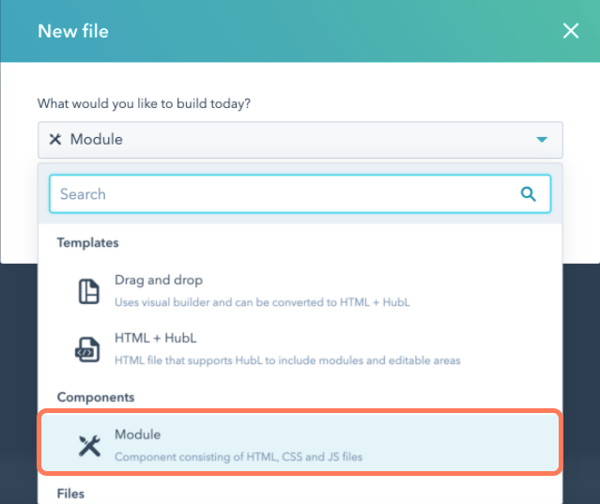Screen dimensions: 600x504
Task: Expand the build type dropdown caret
Action: point(541,140)
